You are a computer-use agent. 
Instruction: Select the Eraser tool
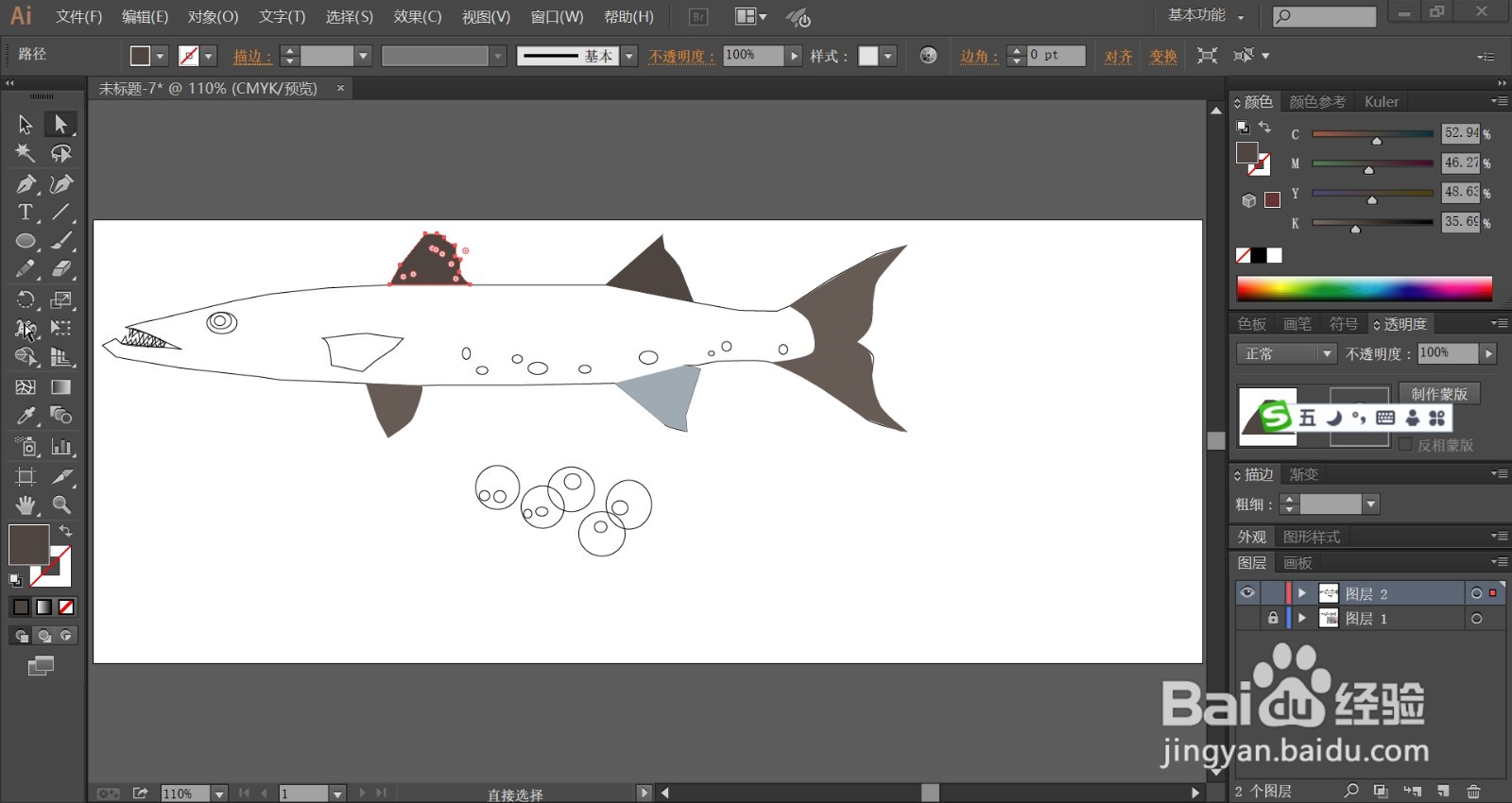61,269
